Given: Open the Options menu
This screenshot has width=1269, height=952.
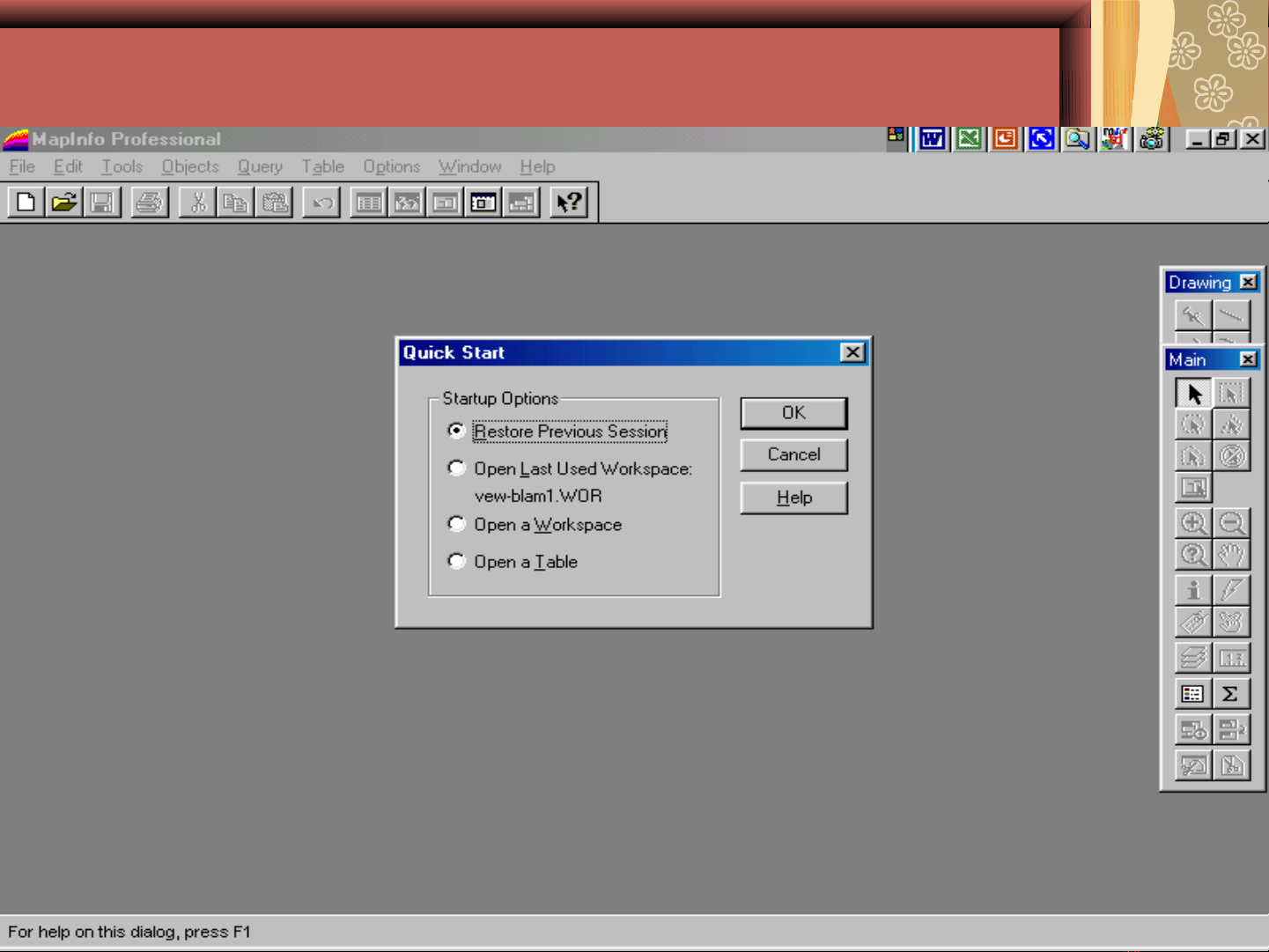Looking at the screenshot, I should (x=392, y=166).
